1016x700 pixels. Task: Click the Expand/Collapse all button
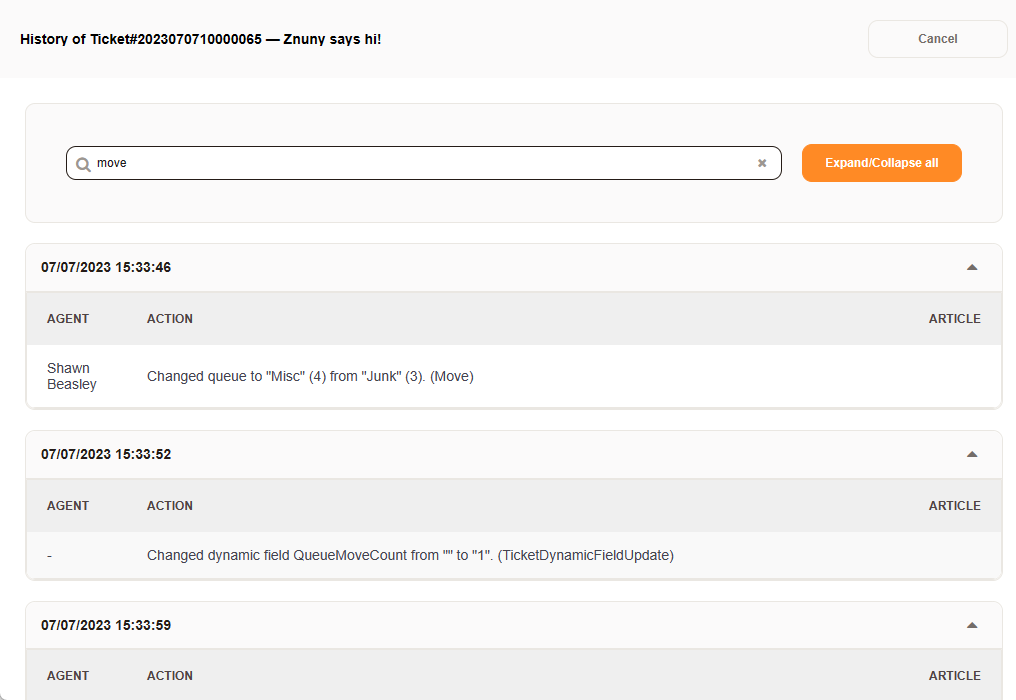pos(881,163)
